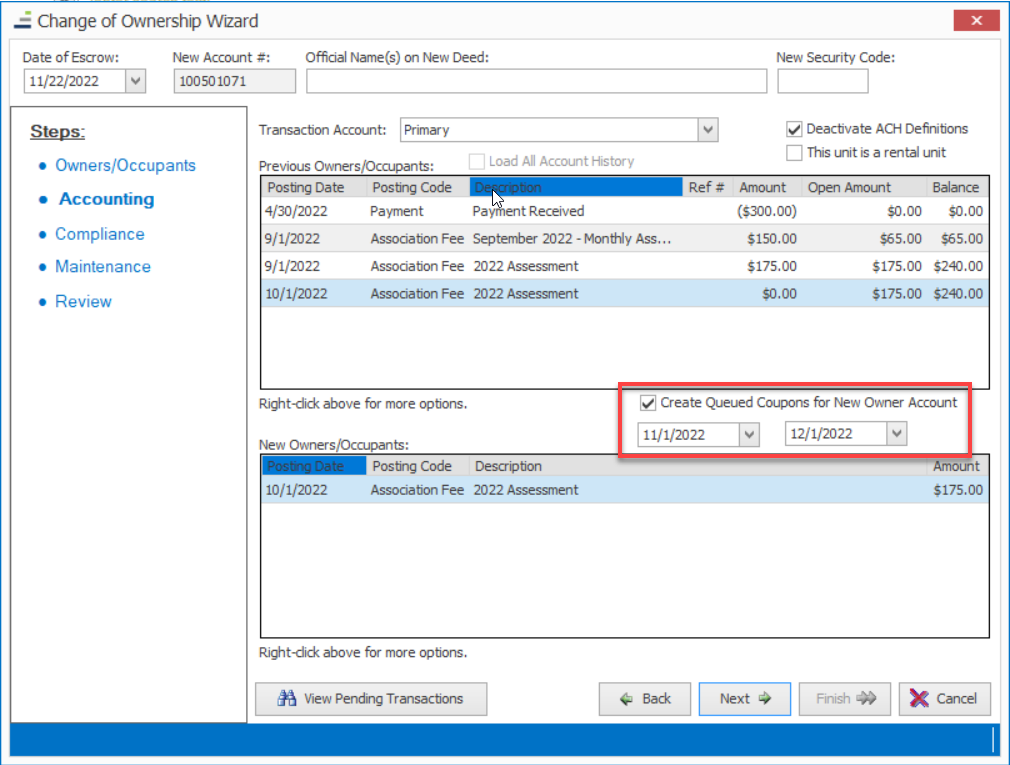
Task: Open the Date of Escrow date picker
Action: pos(136,82)
